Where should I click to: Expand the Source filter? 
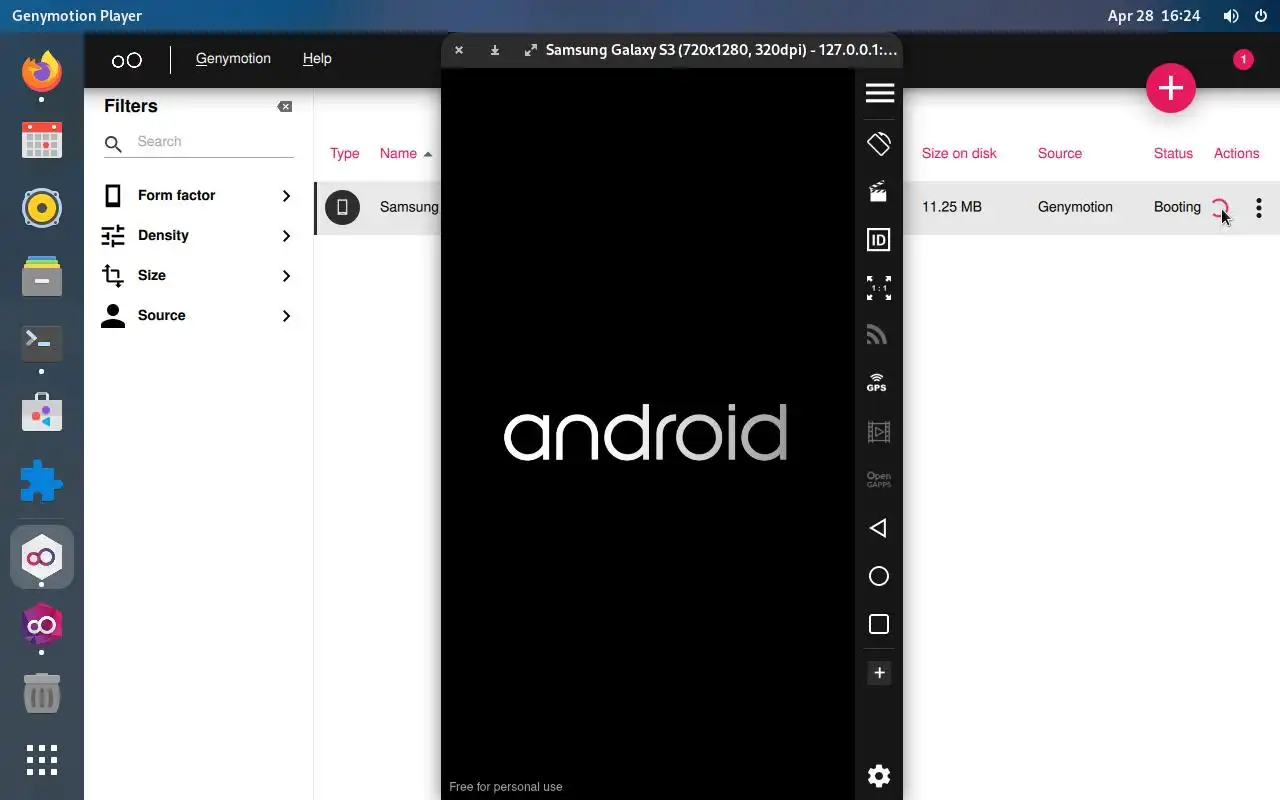tap(199, 316)
